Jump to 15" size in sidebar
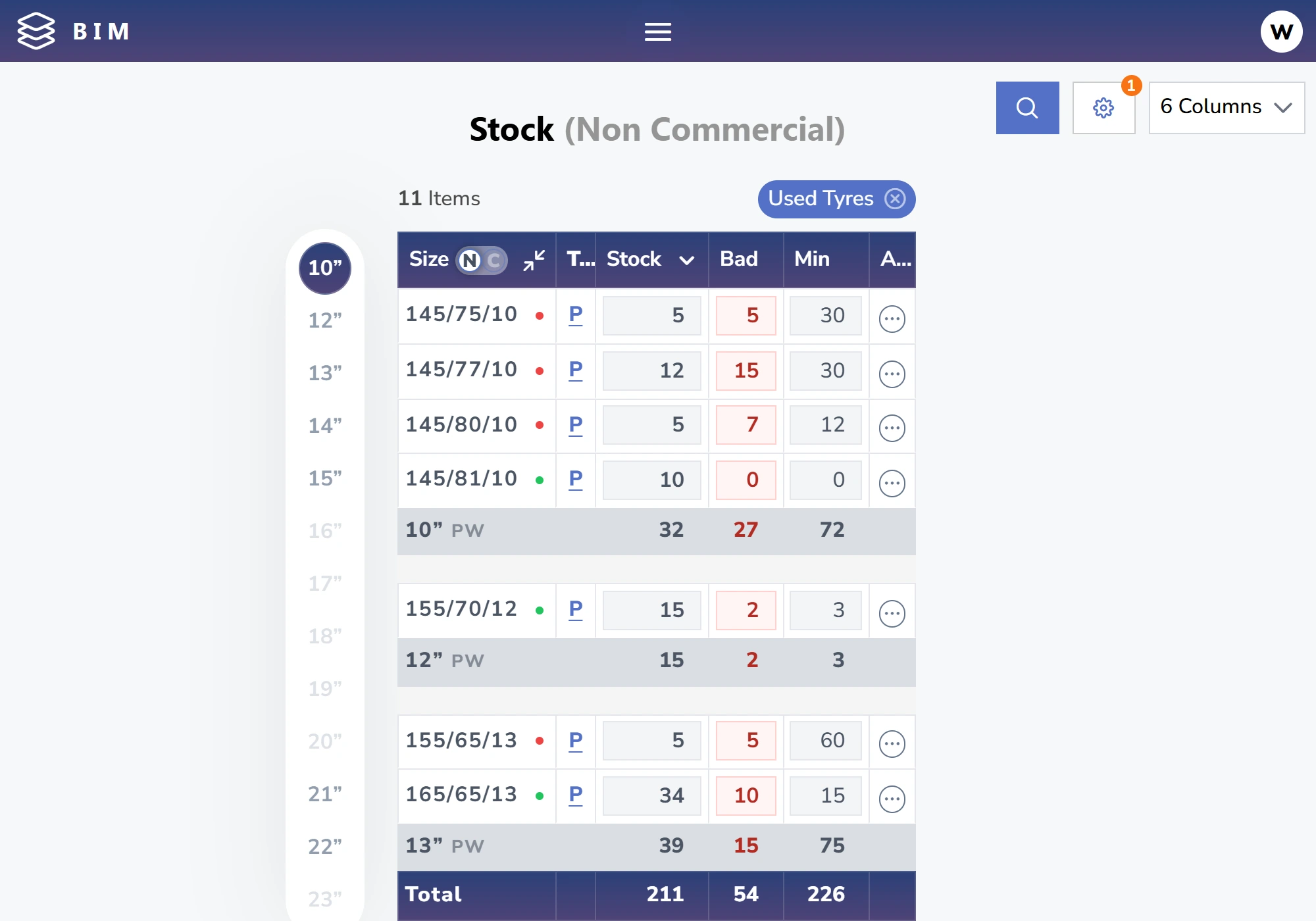 [325, 478]
